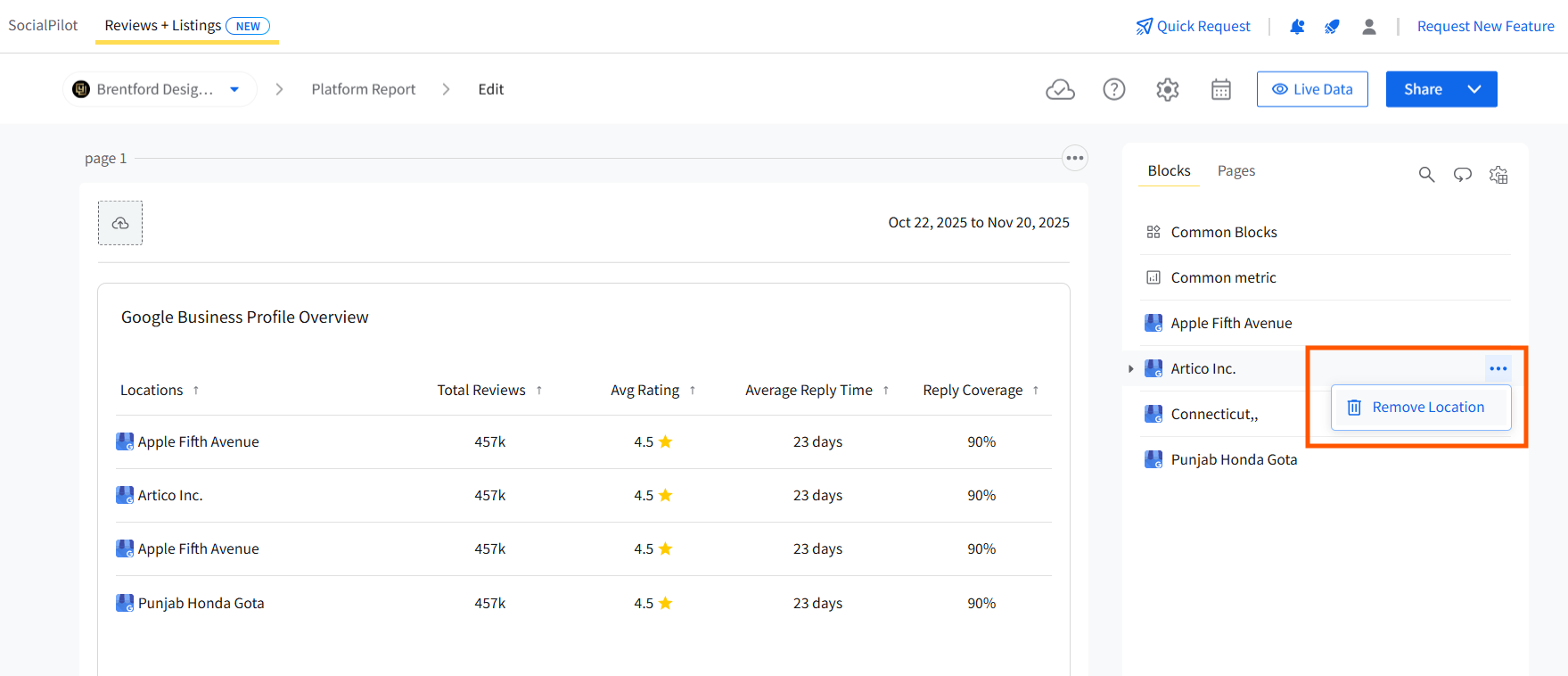Expand the Share button dropdown arrow

[1474, 89]
